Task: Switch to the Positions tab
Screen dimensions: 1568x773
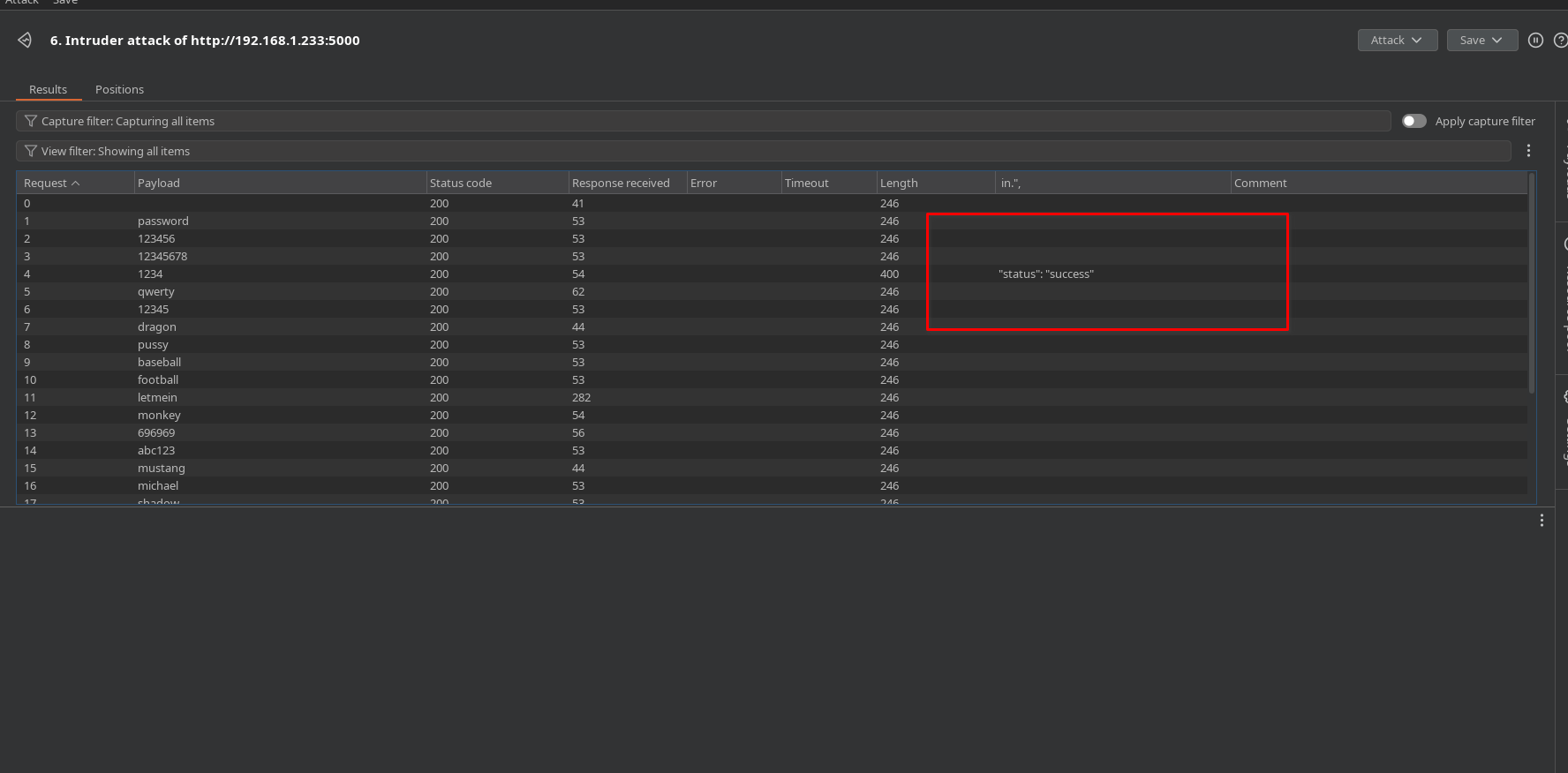Action: (x=119, y=89)
